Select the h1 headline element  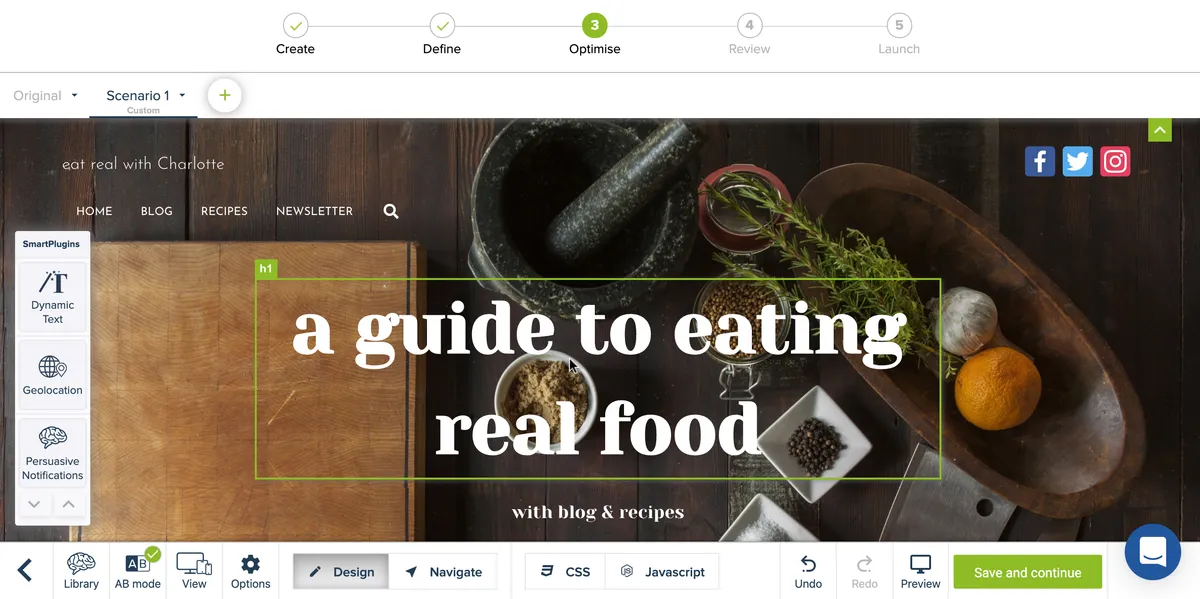pyautogui.click(x=598, y=379)
